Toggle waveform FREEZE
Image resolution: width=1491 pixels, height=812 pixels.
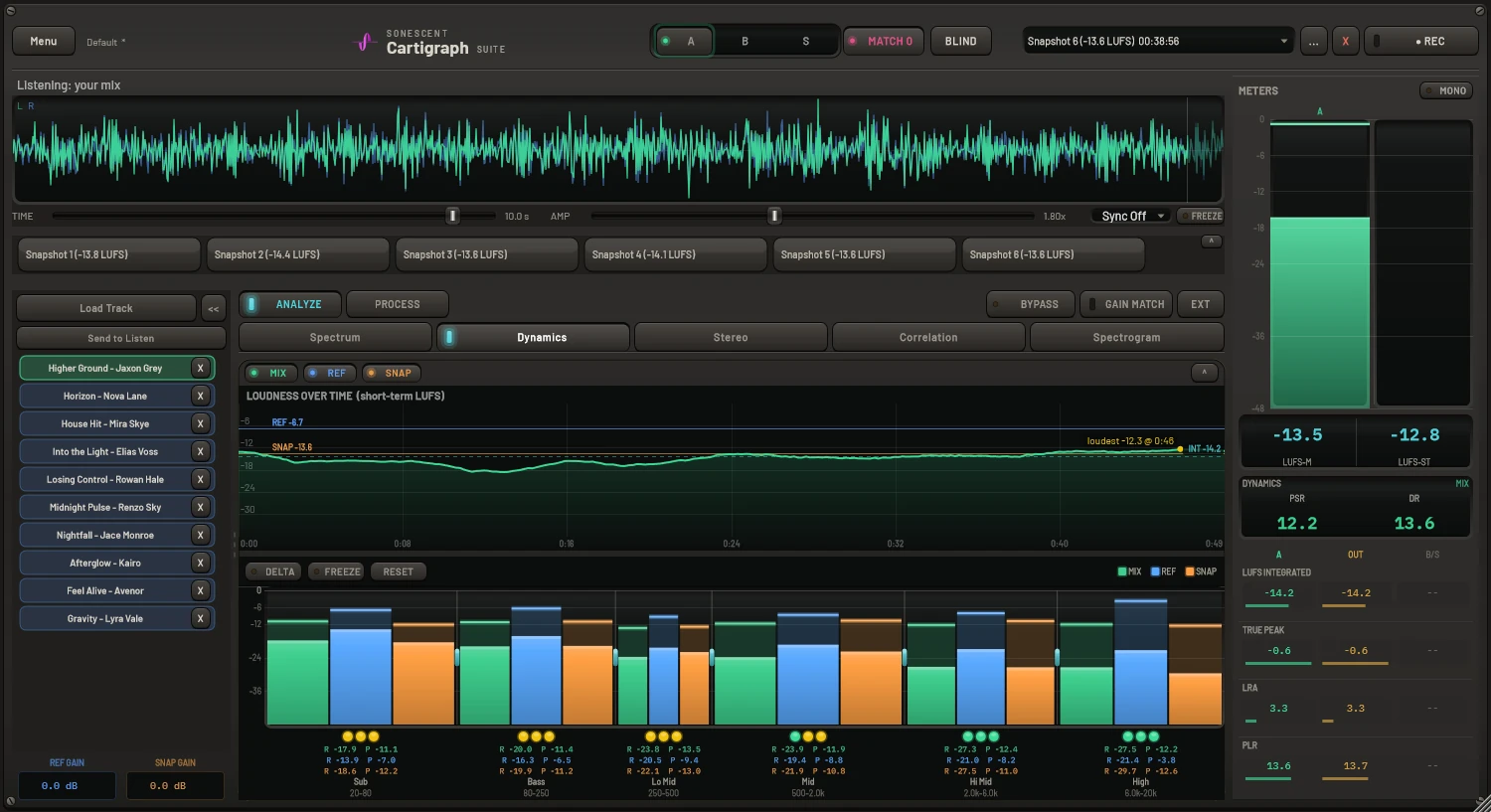[x=1200, y=216]
